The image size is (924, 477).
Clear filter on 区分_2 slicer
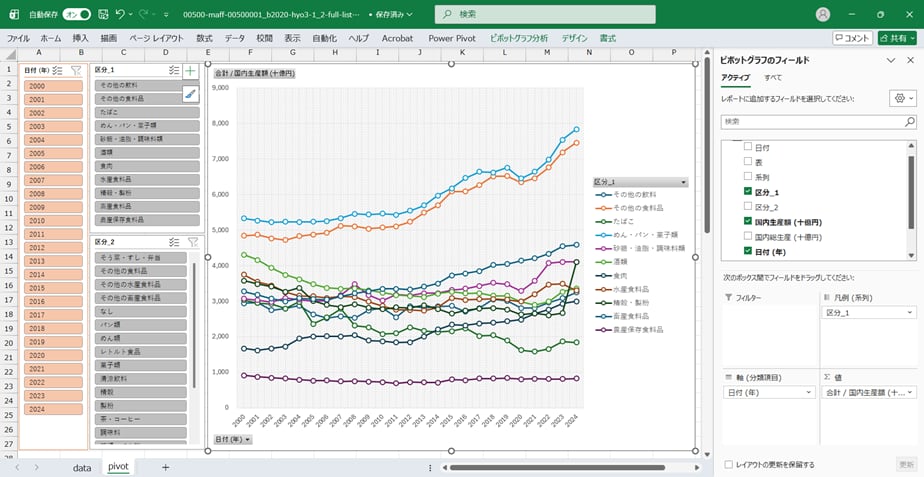point(192,242)
